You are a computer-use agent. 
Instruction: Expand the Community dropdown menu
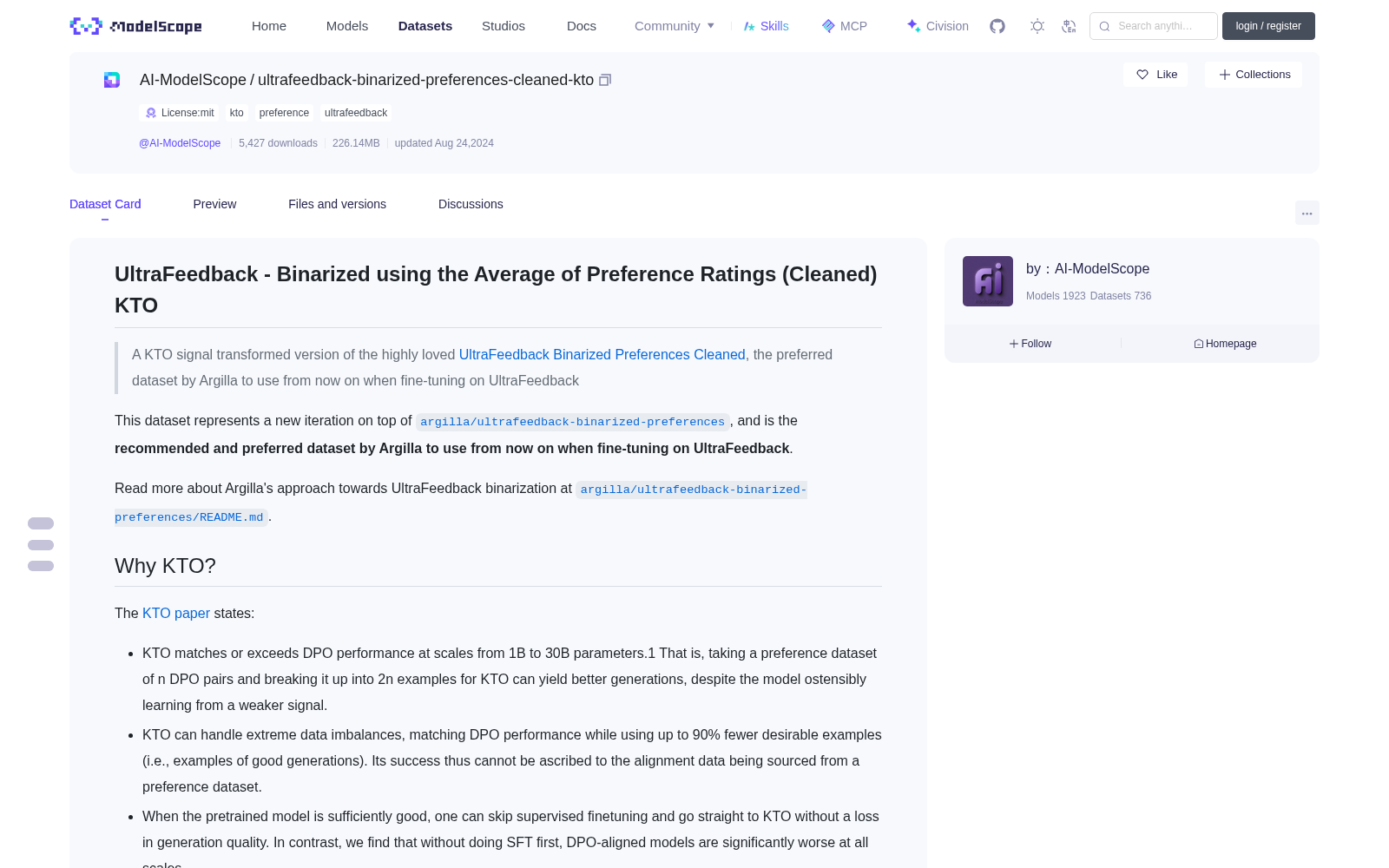point(675,26)
